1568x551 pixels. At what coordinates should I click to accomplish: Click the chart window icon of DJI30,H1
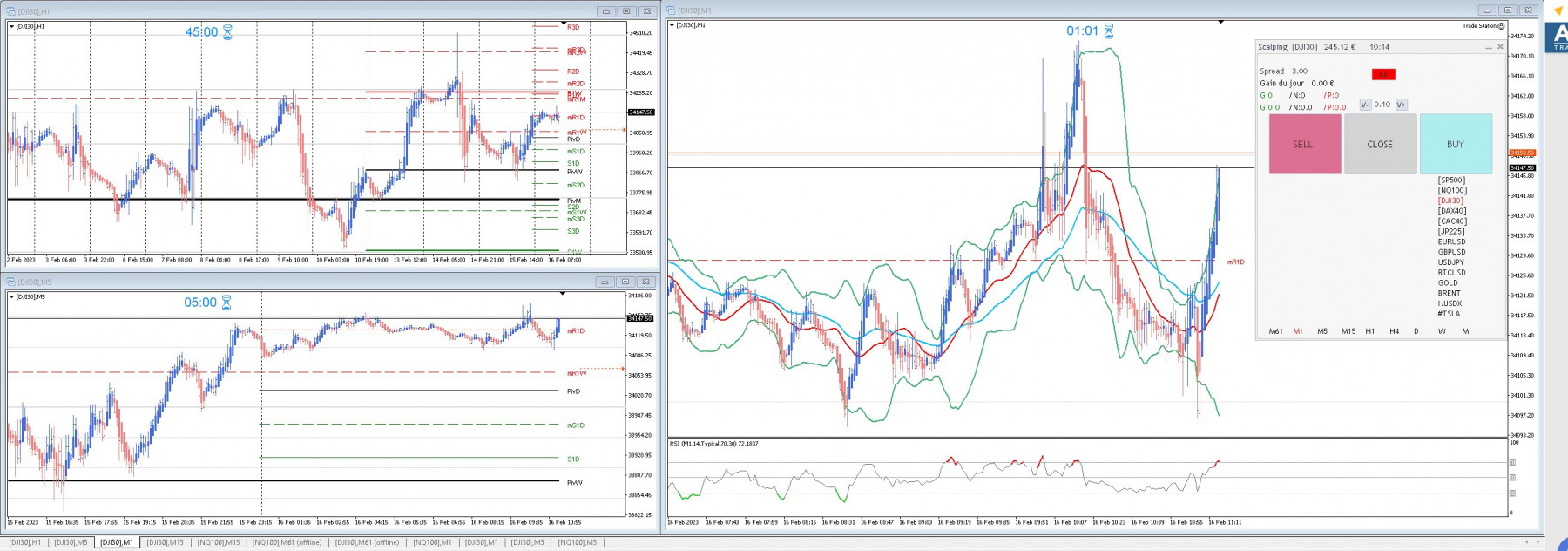pyautogui.click(x=11, y=11)
